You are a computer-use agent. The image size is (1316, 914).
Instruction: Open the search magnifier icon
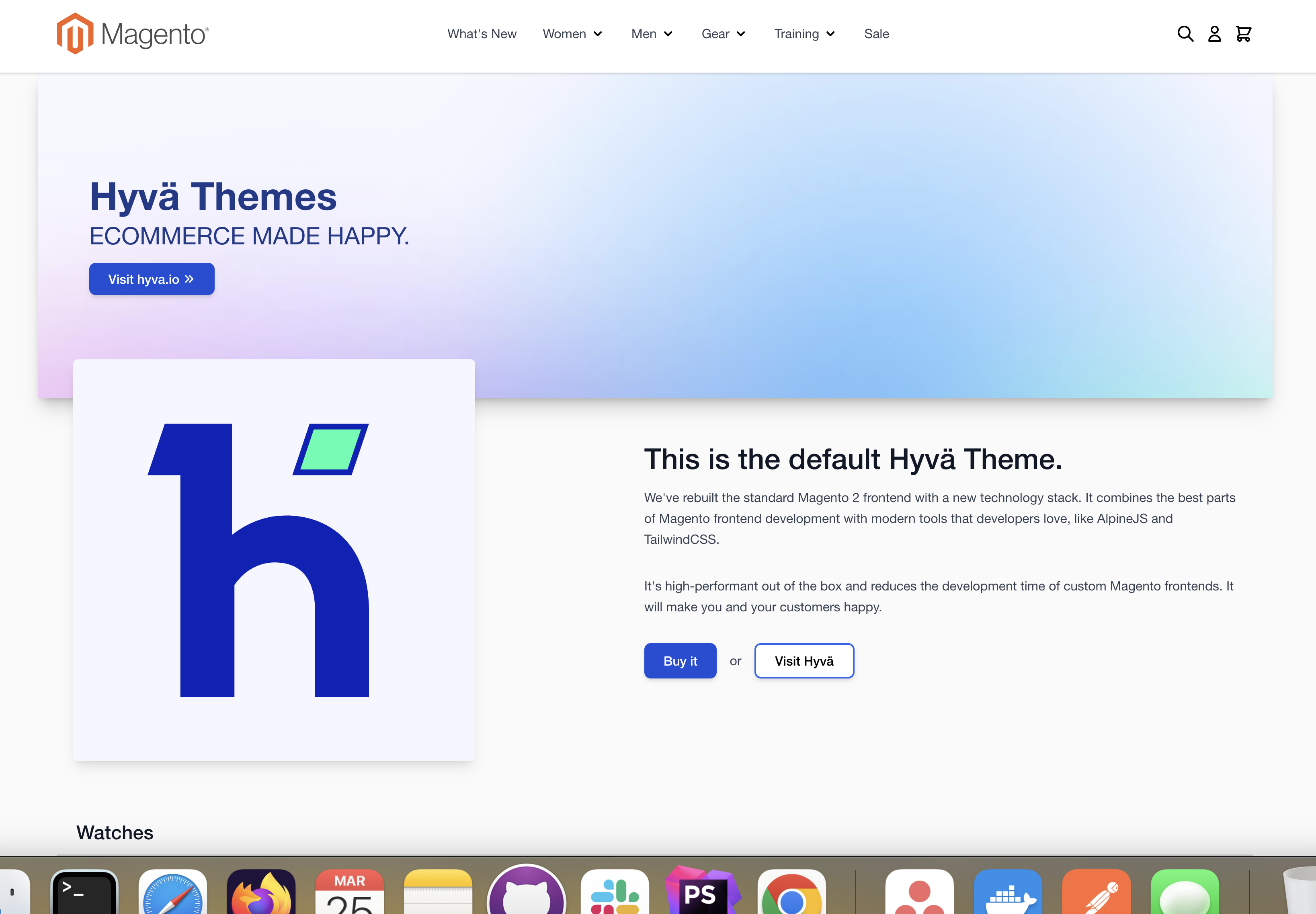[1185, 34]
